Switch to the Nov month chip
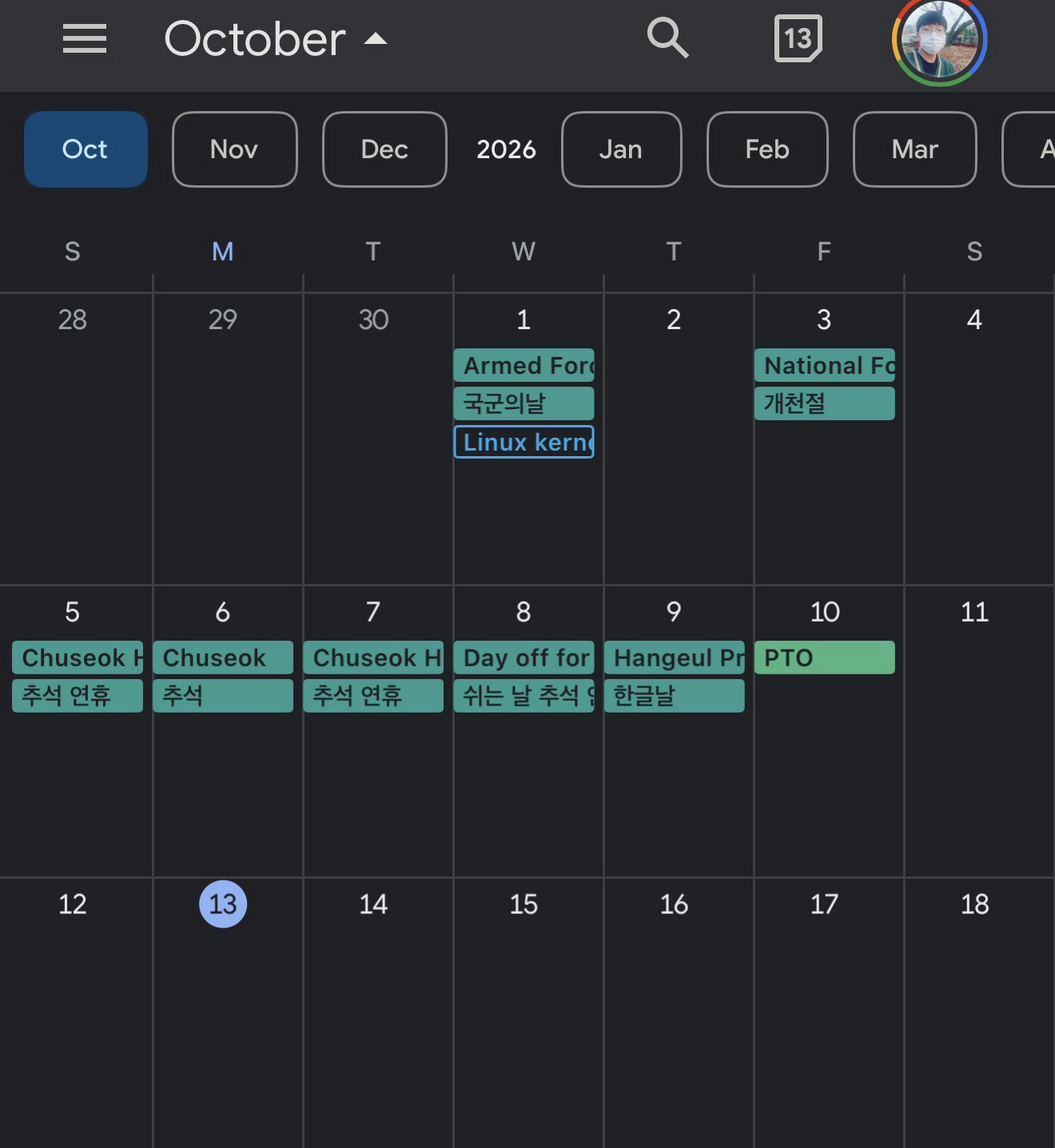 [234, 149]
